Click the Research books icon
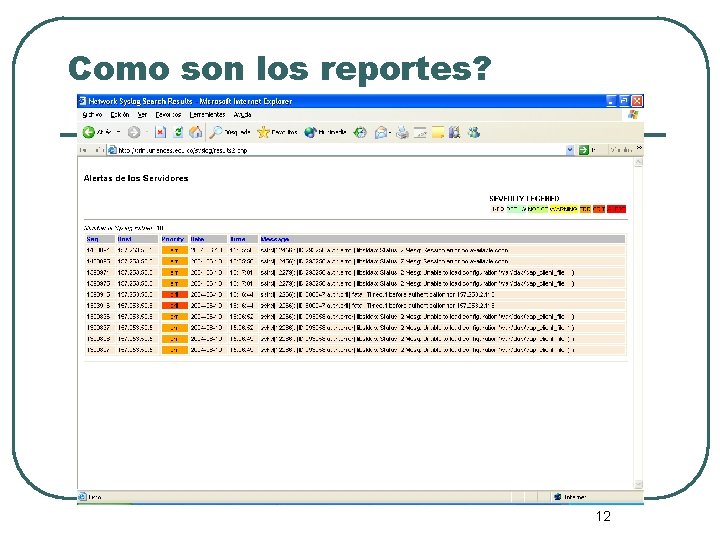Viewport: 720px width, 540px height. coord(455,132)
